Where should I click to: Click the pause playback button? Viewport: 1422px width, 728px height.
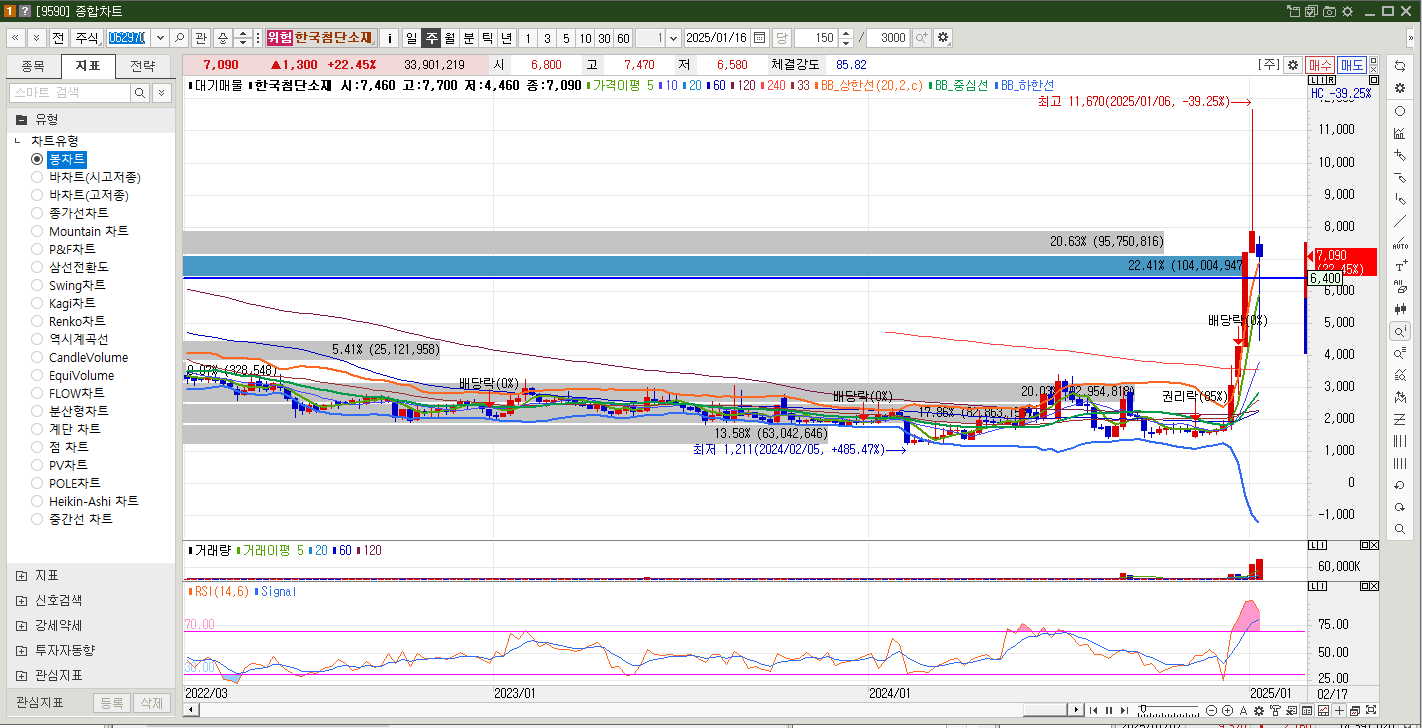point(1108,710)
